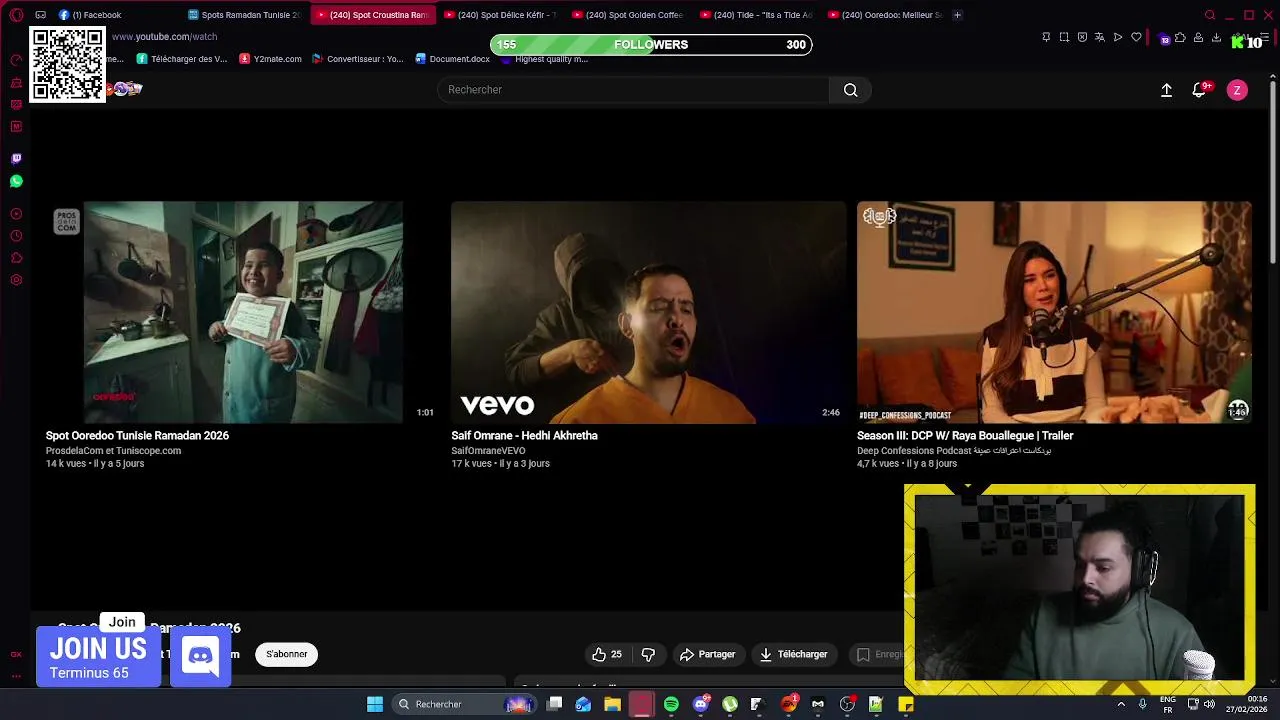This screenshot has width=1280, height=720.
Task: Click the YouTube upload/create icon
Action: (1166, 90)
